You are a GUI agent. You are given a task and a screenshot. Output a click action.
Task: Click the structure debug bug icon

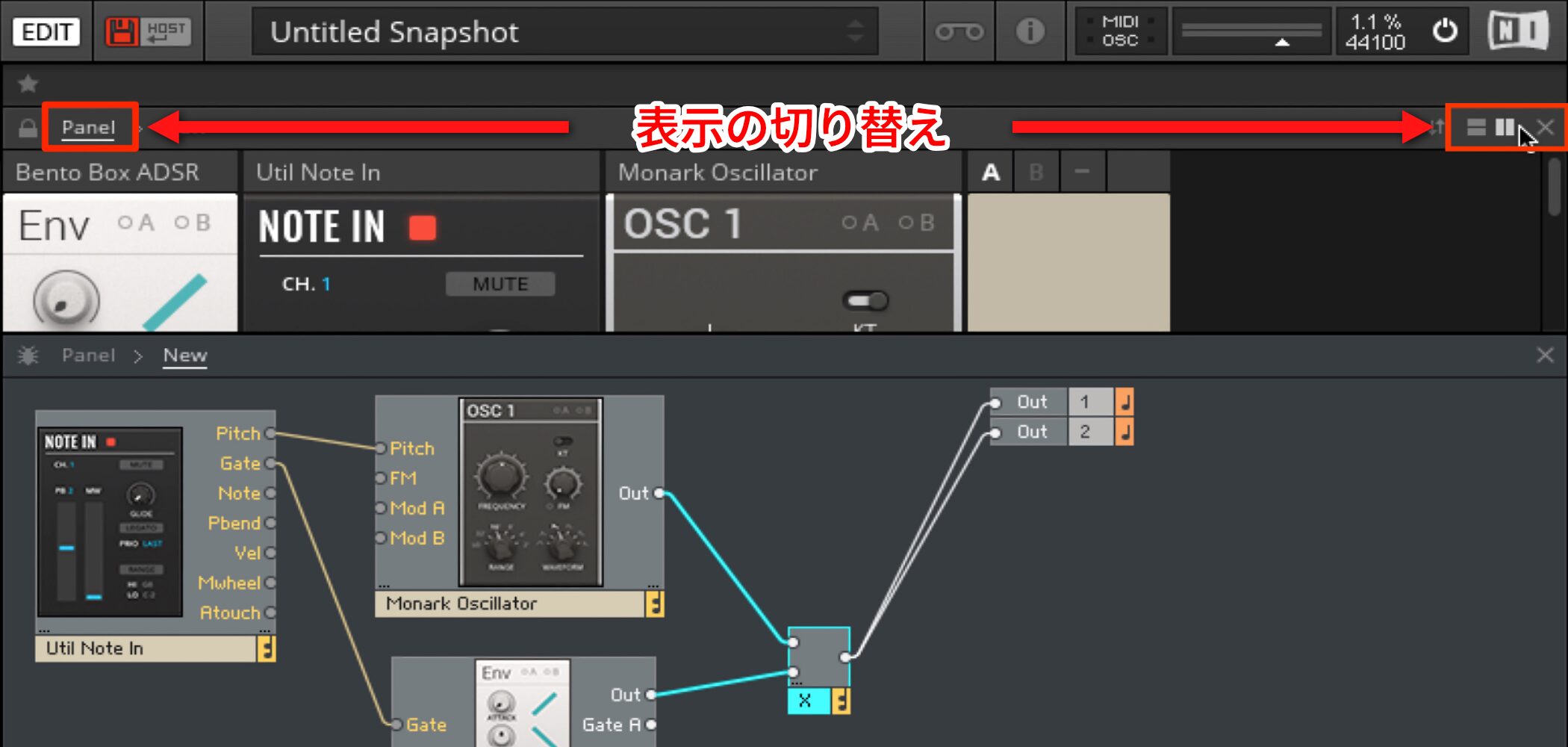click(28, 356)
